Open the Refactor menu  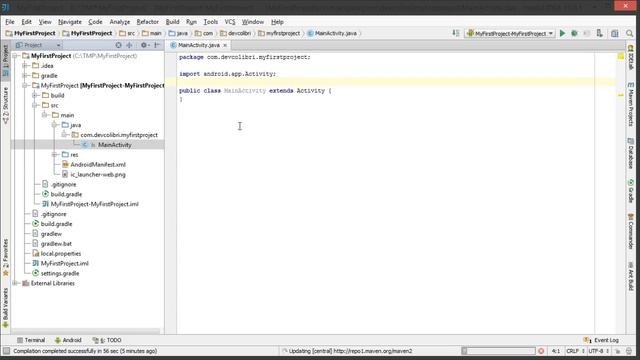(x=147, y=22)
